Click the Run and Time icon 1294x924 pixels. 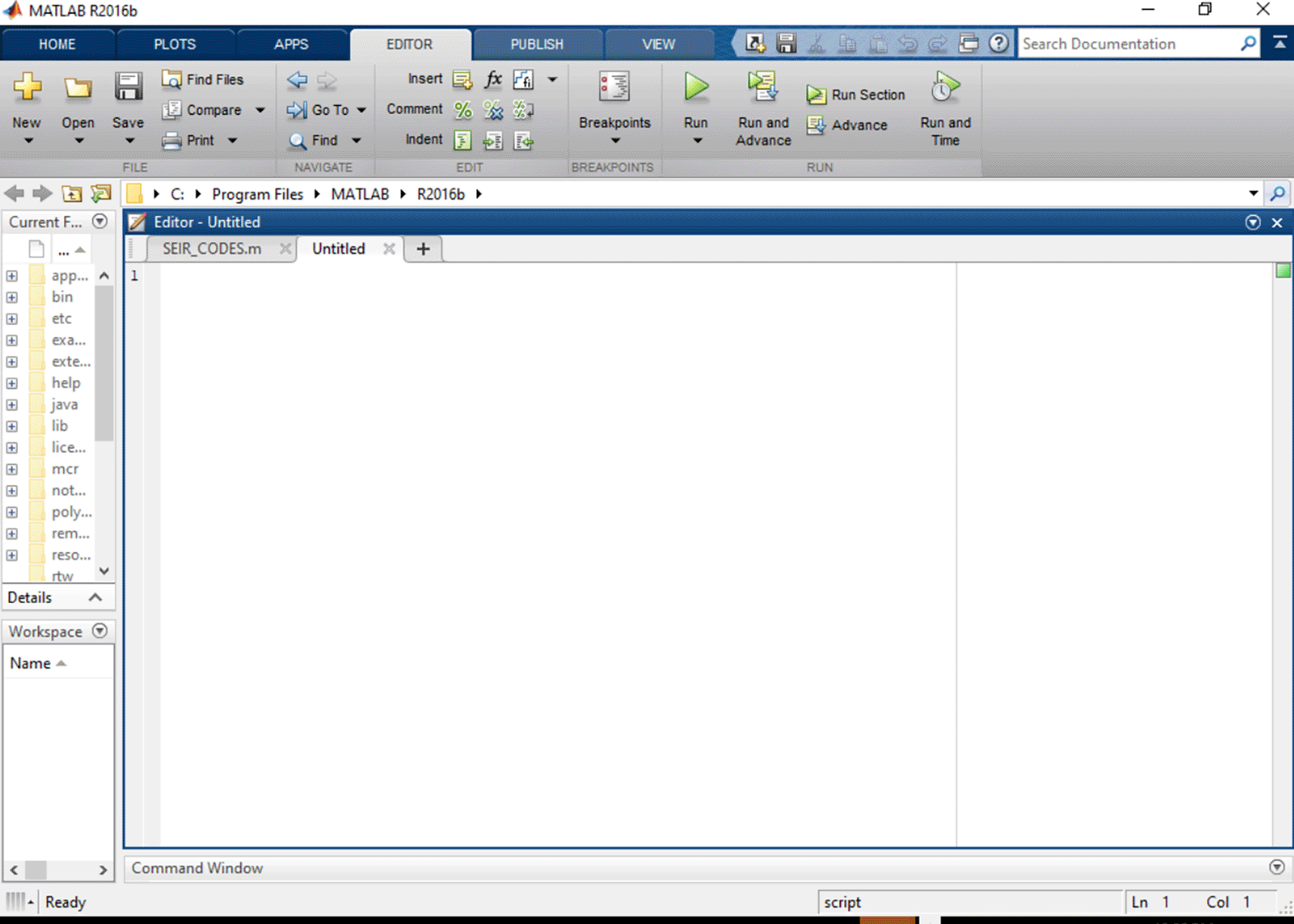point(944,88)
